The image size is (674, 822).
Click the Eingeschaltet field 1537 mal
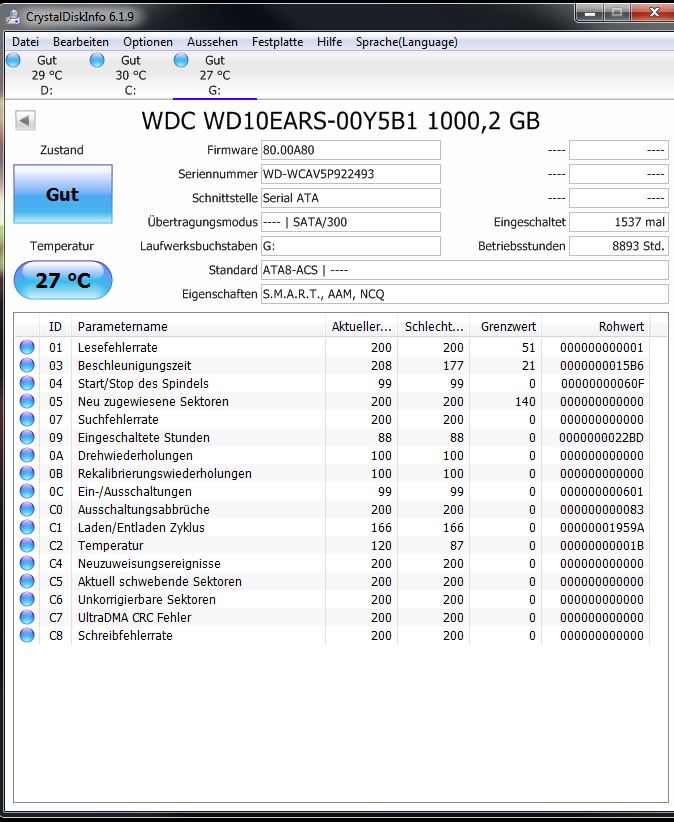point(618,222)
